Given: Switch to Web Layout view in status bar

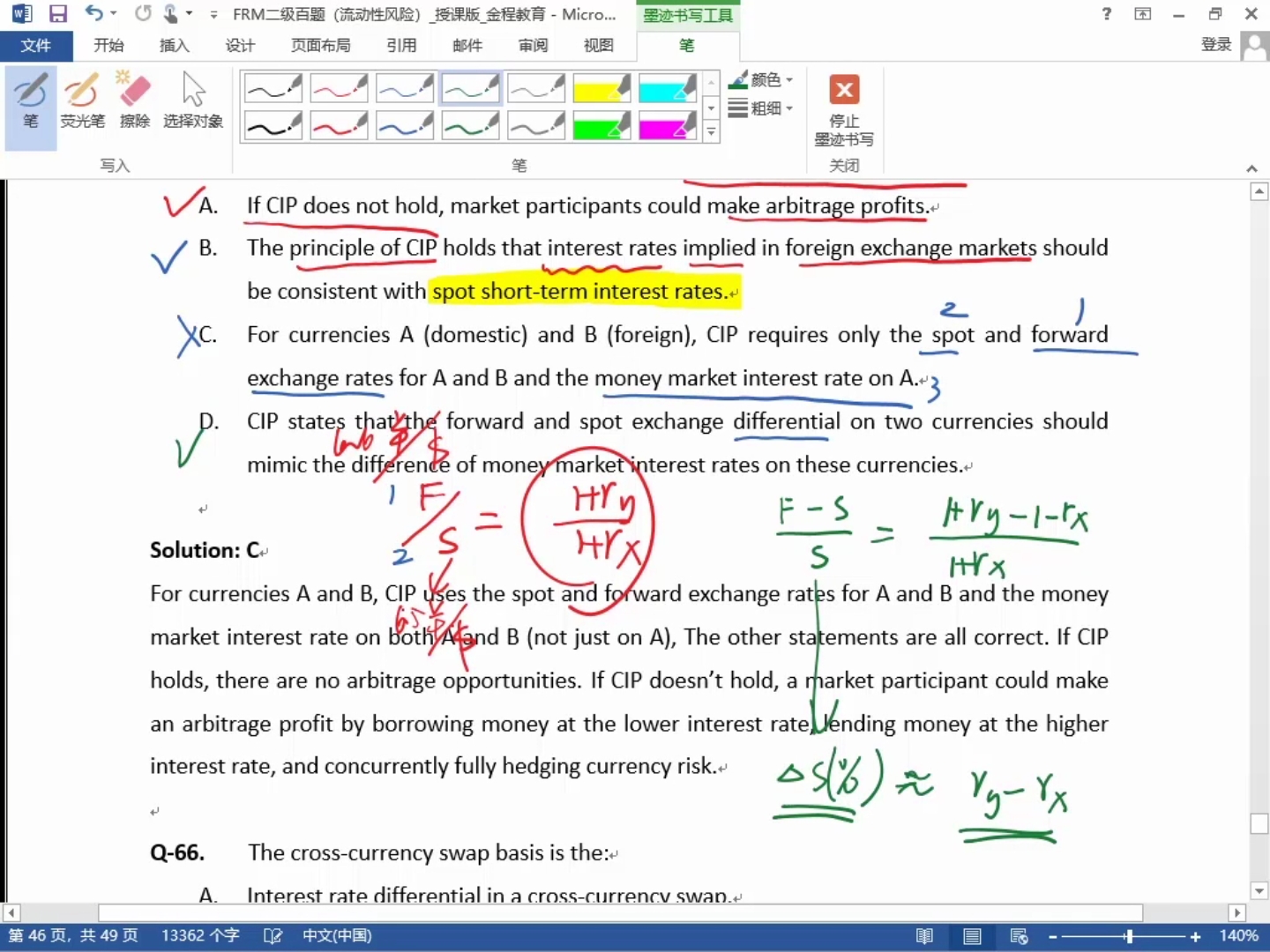Looking at the screenshot, I should tap(1019, 936).
